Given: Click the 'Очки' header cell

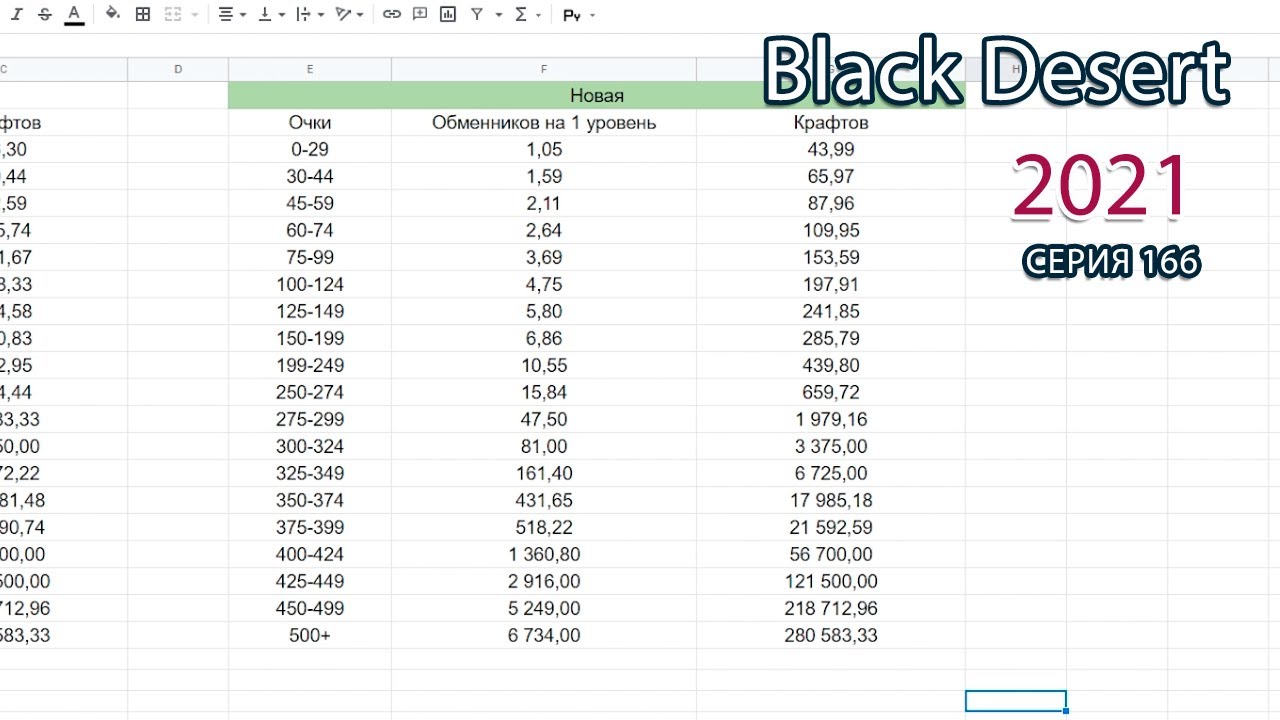Looking at the screenshot, I should pos(310,122).
